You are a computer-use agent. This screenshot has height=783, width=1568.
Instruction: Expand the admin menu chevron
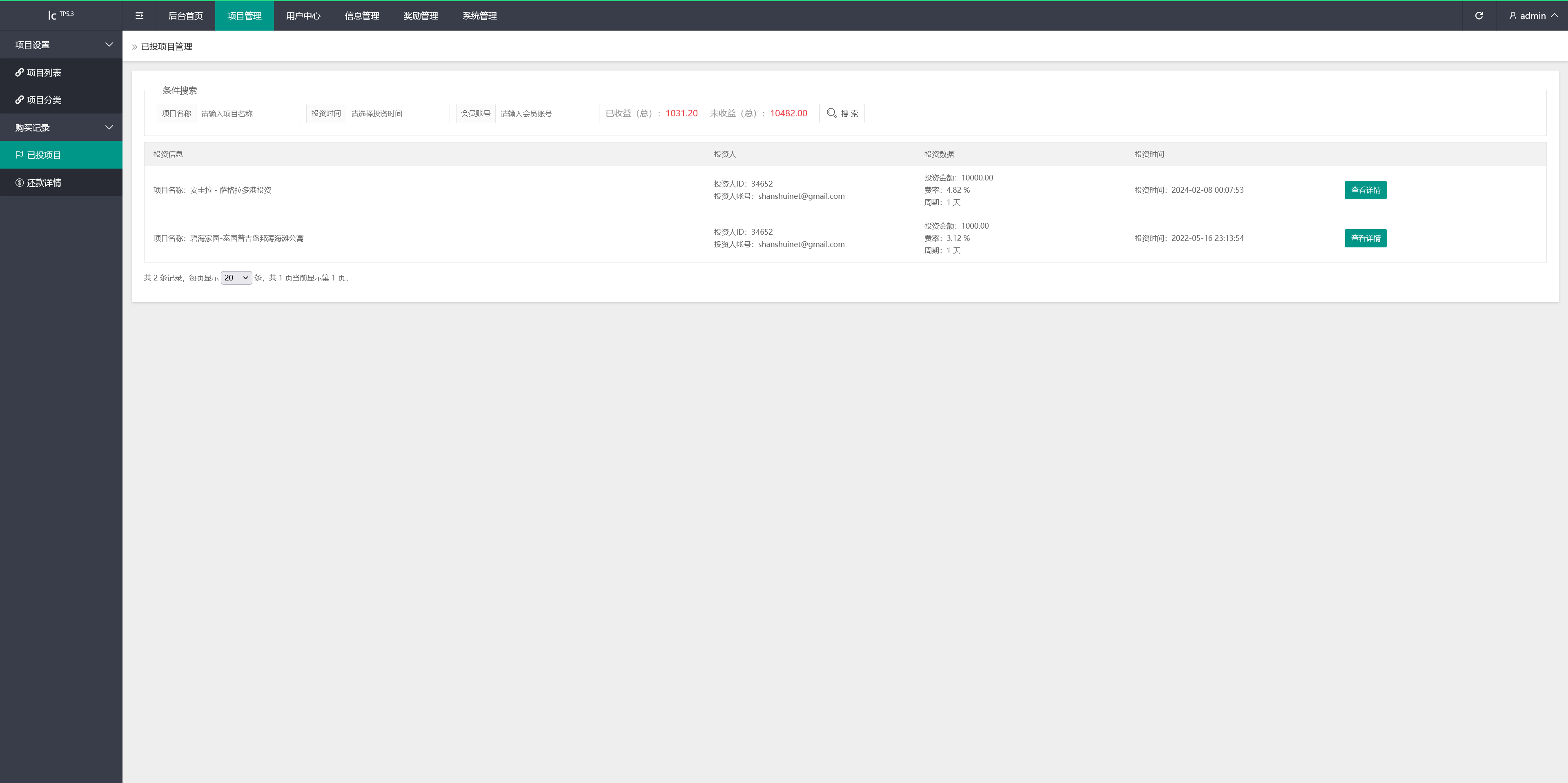tap(1554, 16)
